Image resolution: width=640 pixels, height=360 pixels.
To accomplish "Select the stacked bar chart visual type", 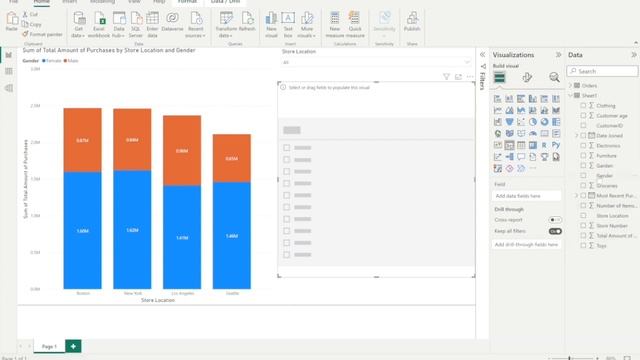I will point(498,99).
